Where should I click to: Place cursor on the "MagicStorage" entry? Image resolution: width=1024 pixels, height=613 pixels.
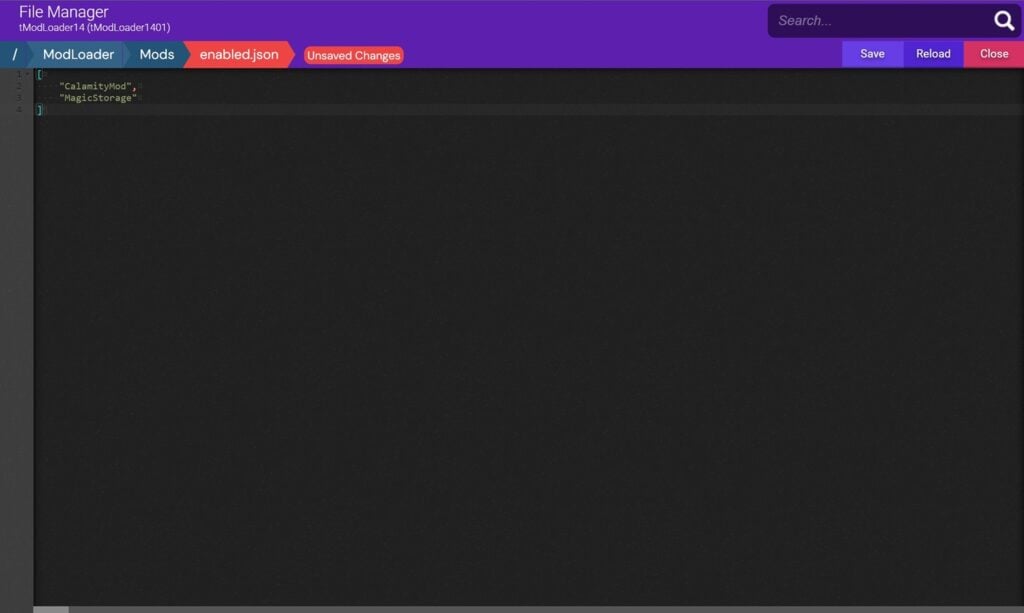[98, 98]
